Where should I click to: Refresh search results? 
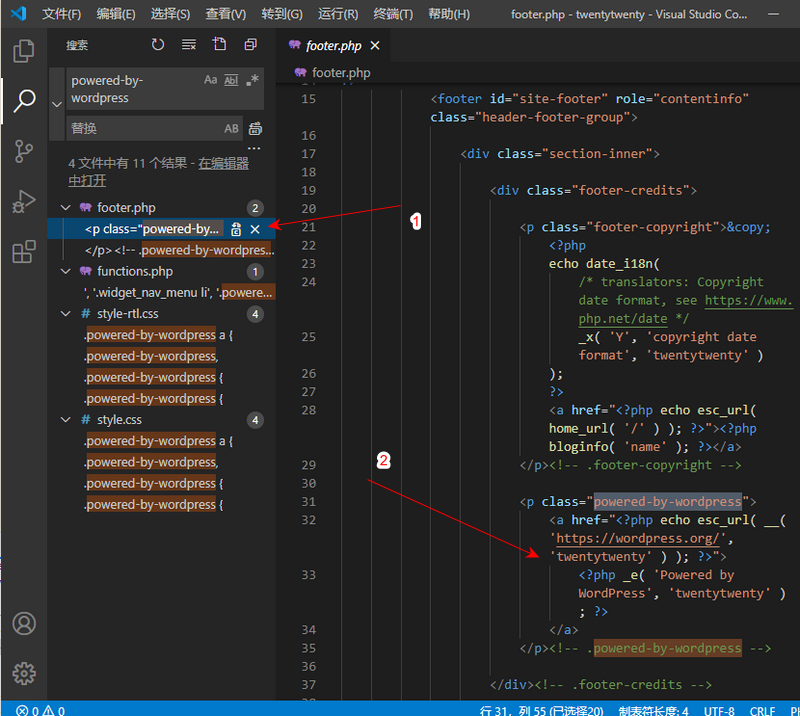(x=158, y=44)
